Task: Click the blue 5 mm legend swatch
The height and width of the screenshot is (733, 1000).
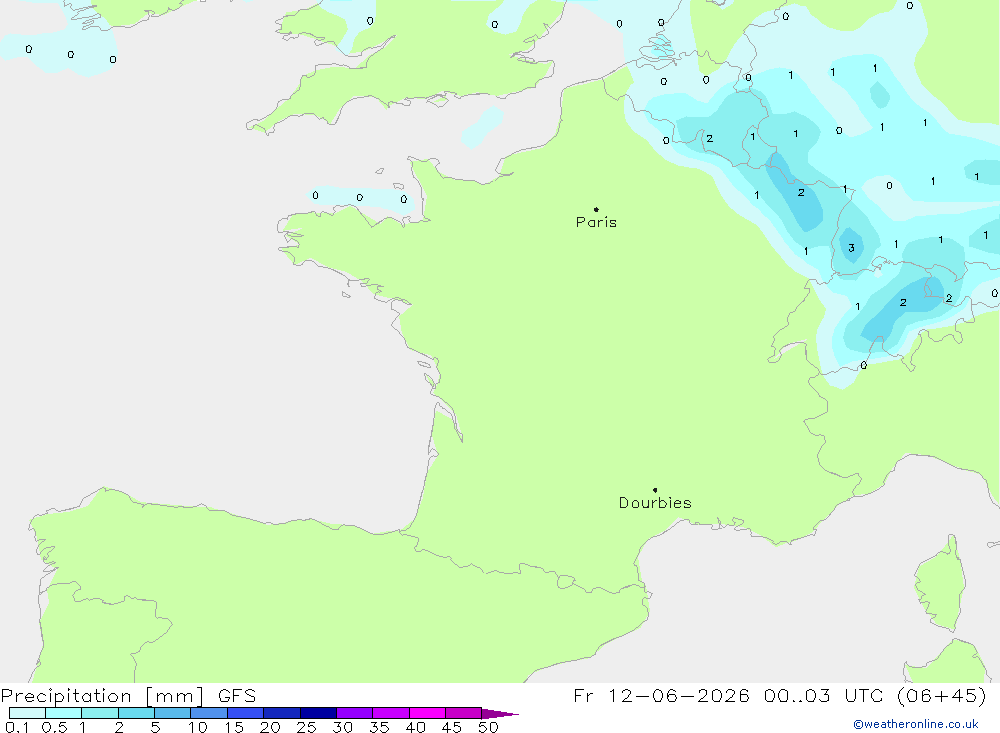Action: 173,713
